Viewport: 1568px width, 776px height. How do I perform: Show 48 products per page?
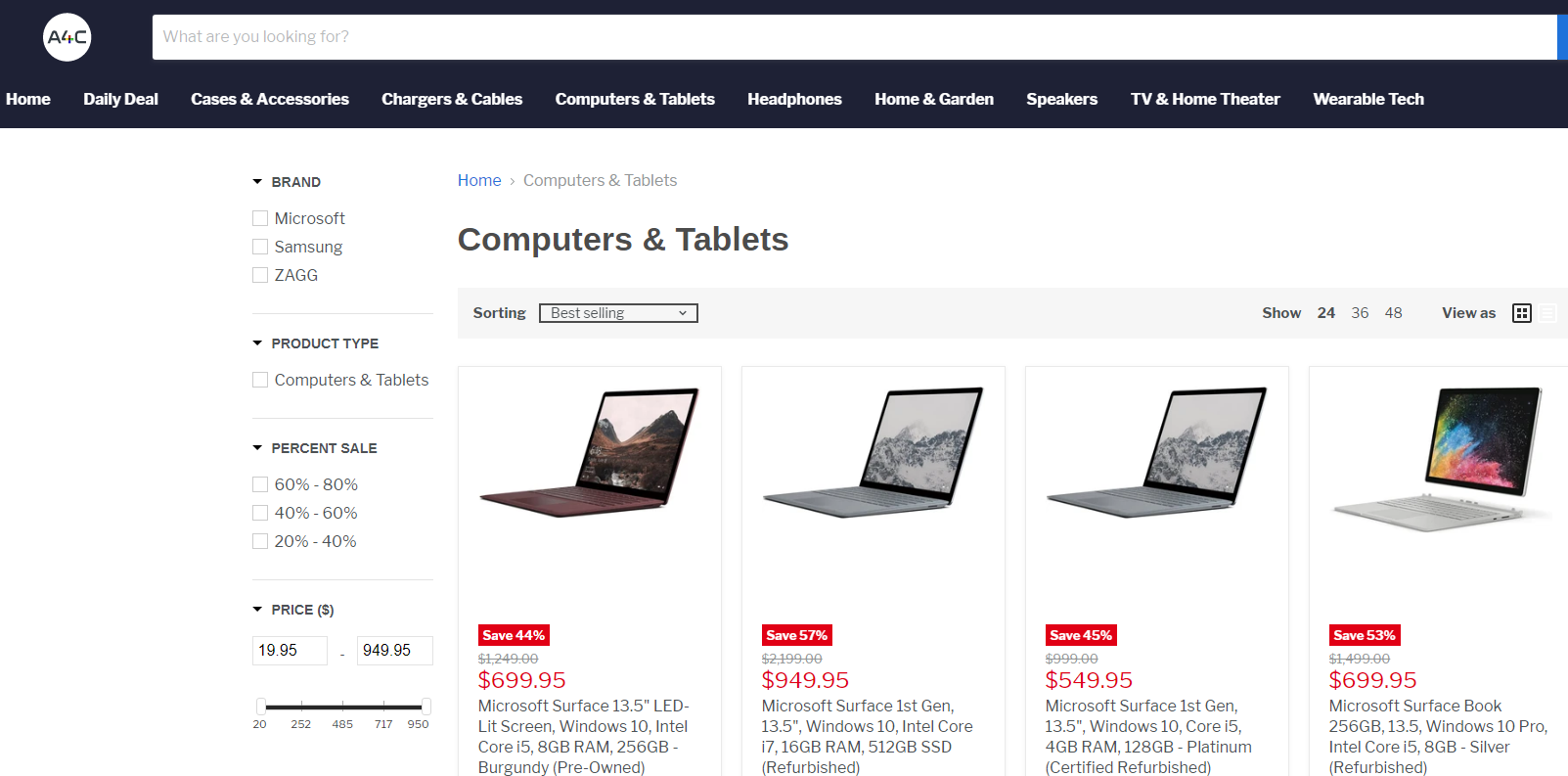tap(1393, 313)
